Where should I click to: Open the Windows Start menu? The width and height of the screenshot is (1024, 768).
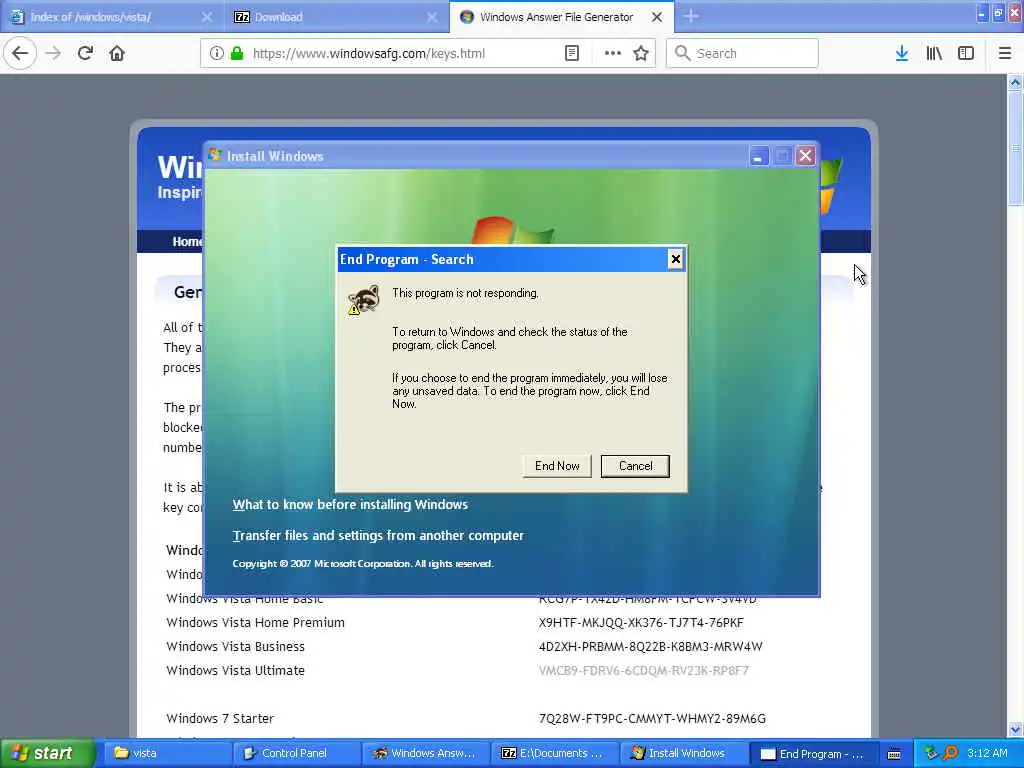47,753
